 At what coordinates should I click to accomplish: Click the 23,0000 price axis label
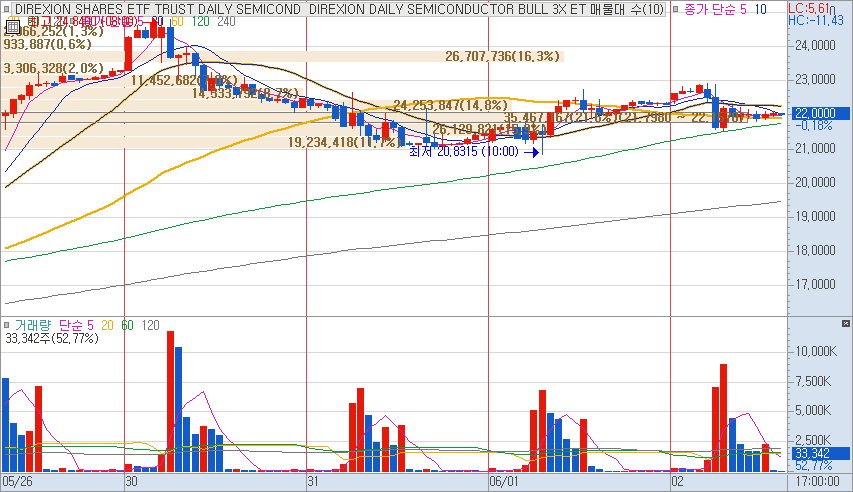[815, 79]
